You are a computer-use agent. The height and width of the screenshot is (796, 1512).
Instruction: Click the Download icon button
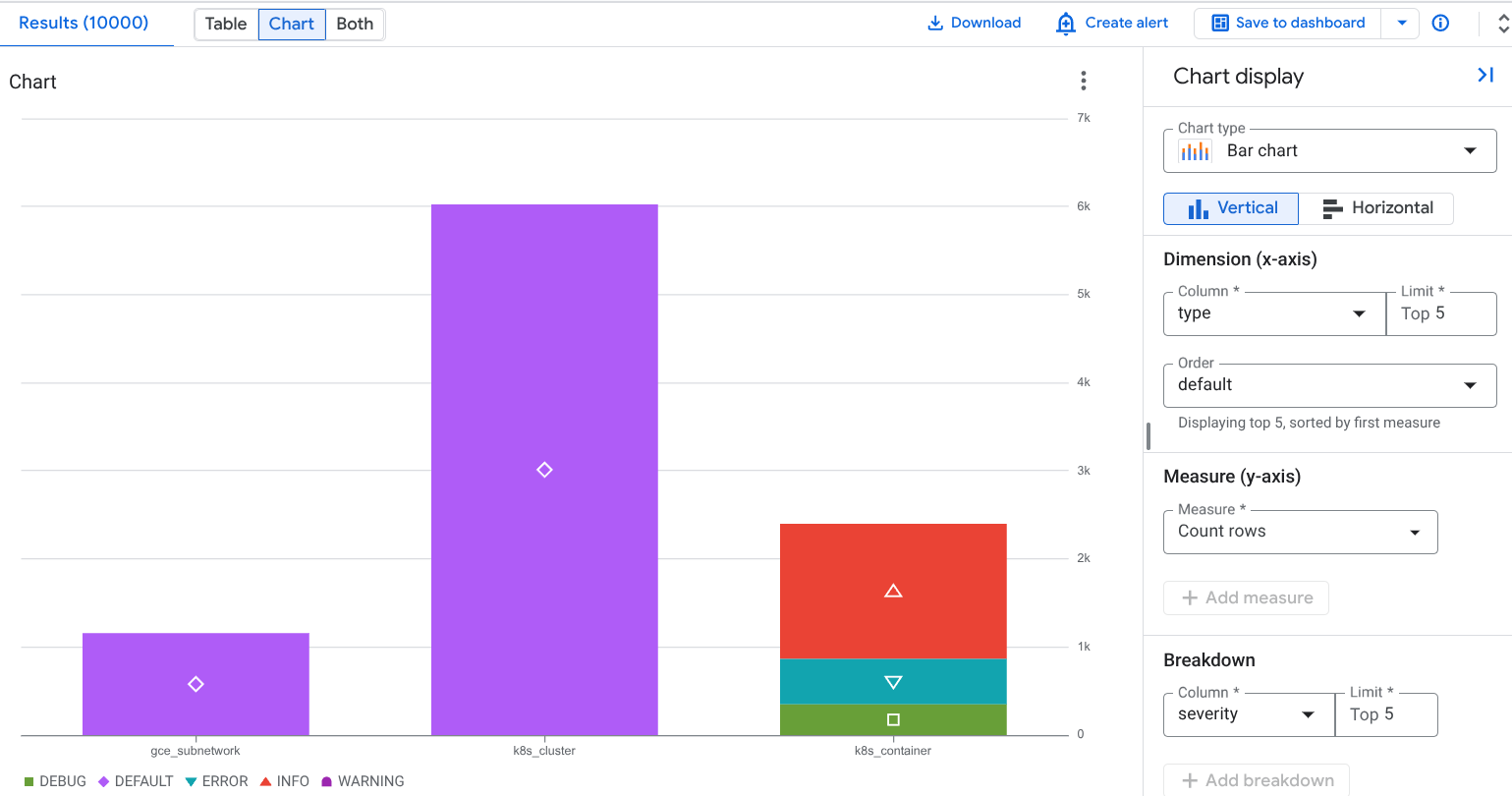[x=935, y=23]
